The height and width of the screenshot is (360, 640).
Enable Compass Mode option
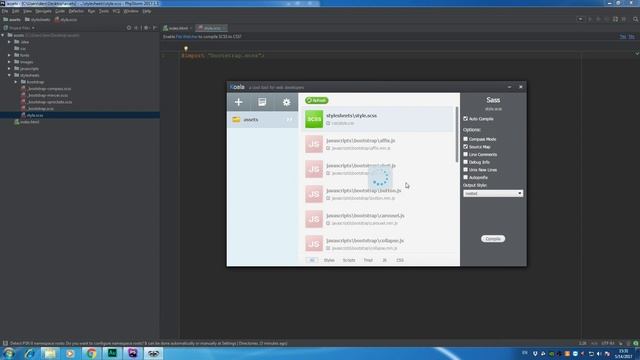tap(465, 139)
